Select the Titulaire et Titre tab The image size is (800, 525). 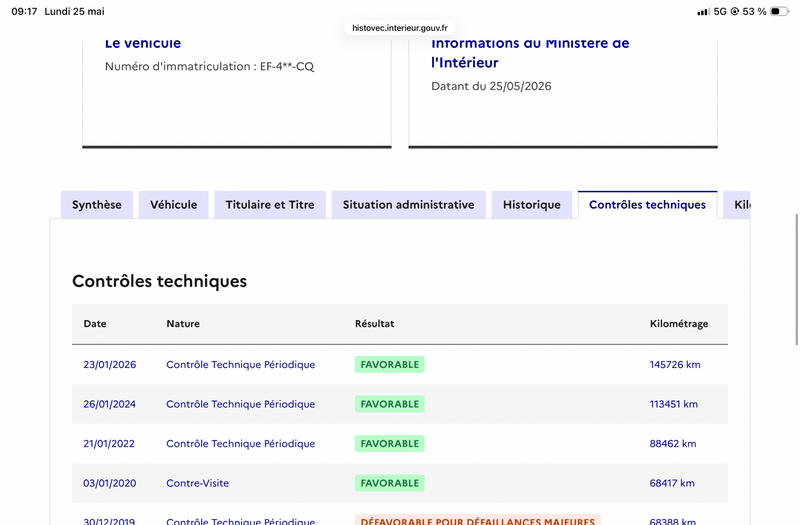point(270,205)
